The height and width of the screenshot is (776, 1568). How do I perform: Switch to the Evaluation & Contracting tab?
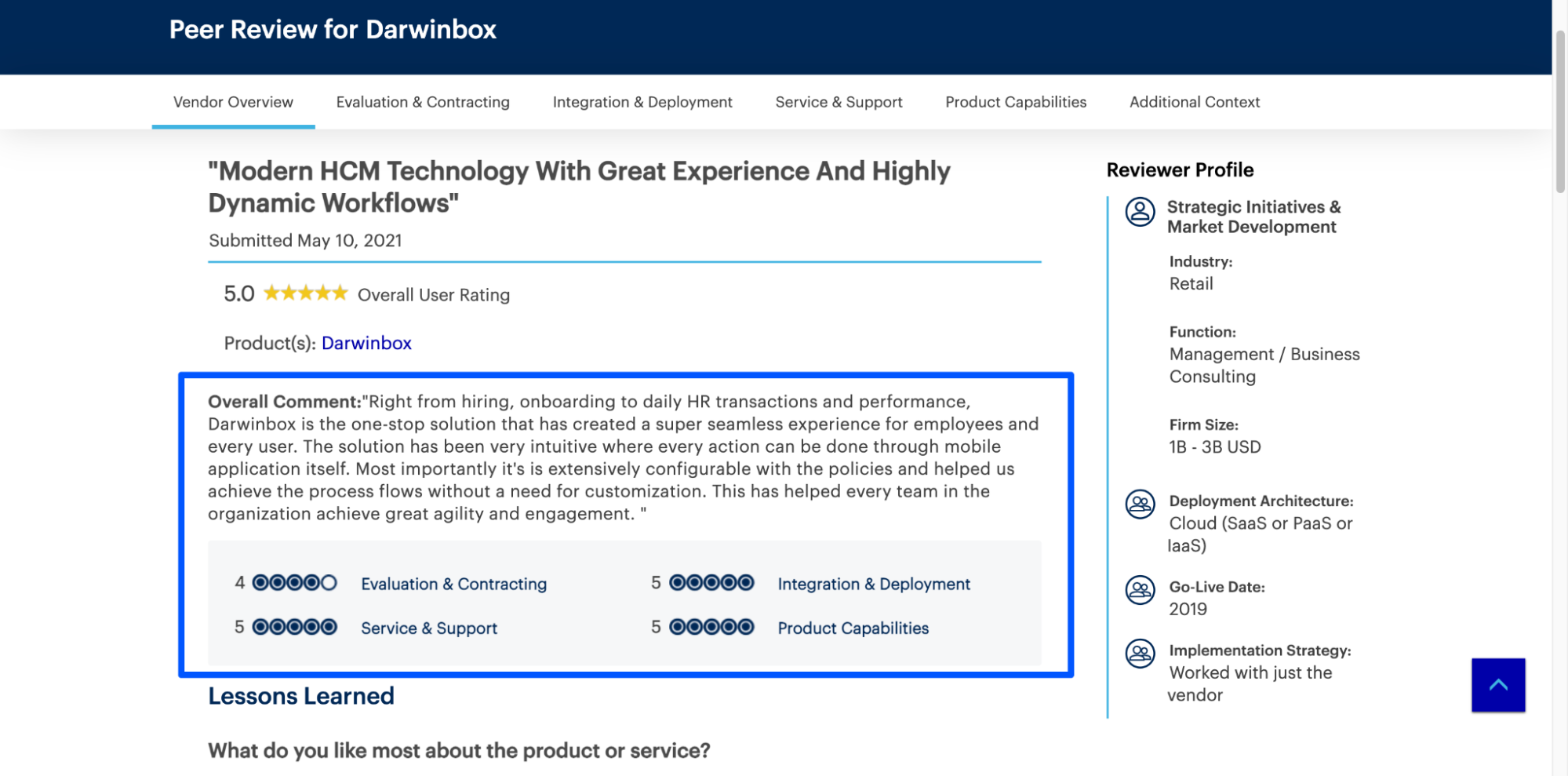point(422,102)
